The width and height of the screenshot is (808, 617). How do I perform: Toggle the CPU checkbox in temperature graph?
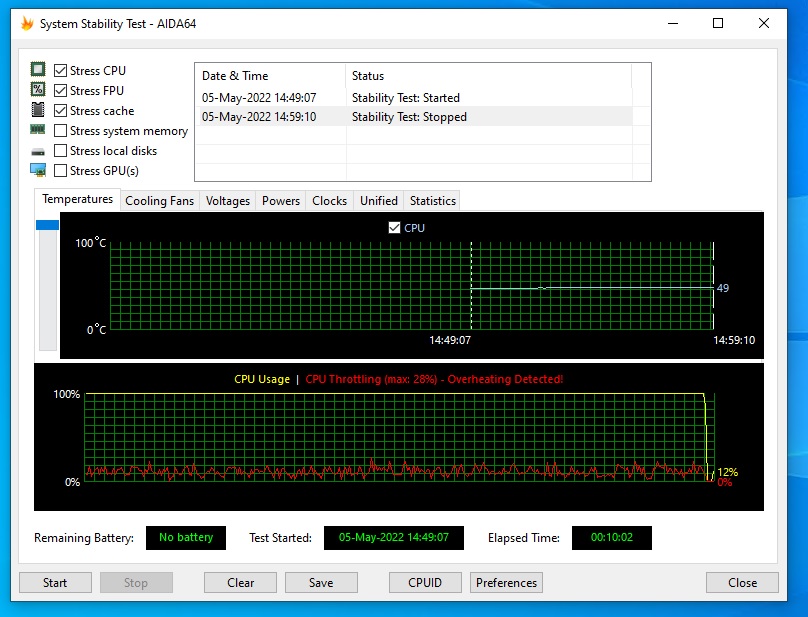pos(394,228)
